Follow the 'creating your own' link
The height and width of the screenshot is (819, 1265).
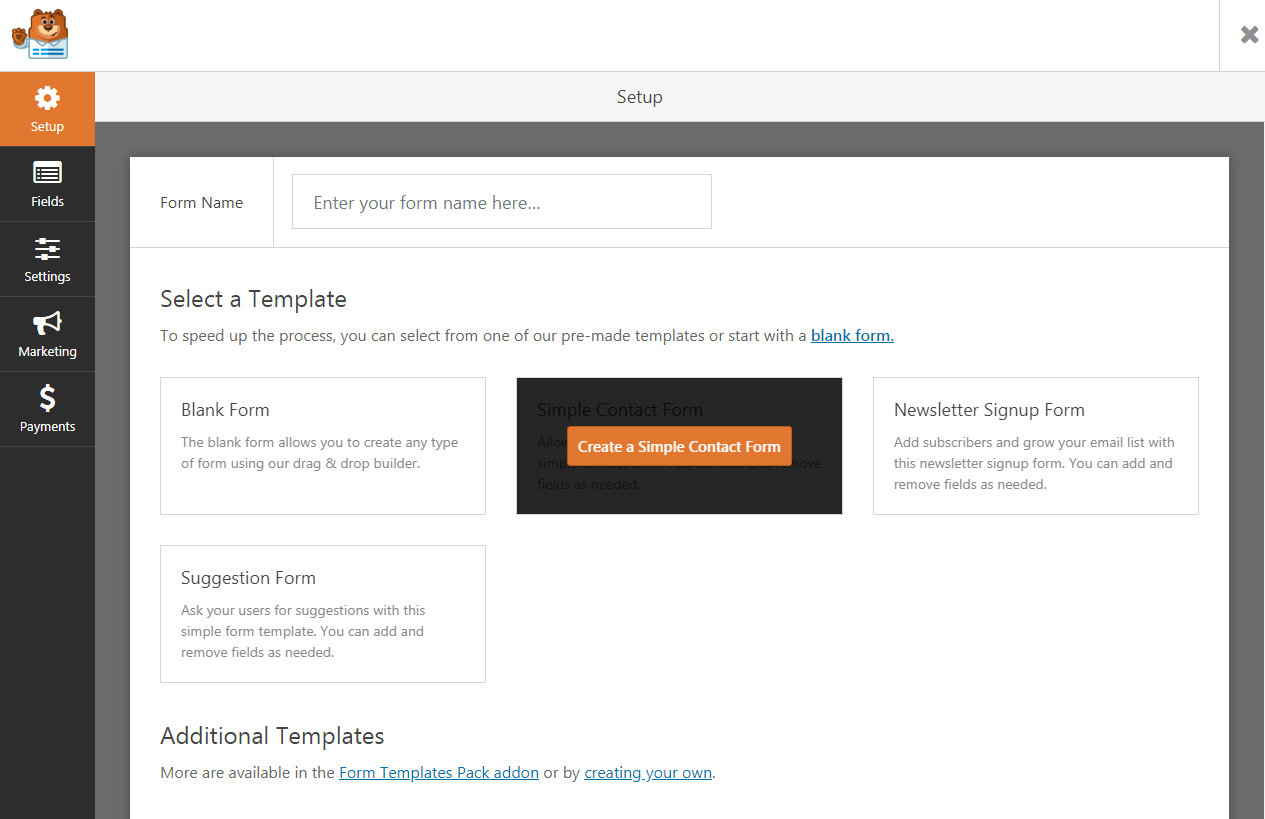pyautogui.click(x=648, y=773)
